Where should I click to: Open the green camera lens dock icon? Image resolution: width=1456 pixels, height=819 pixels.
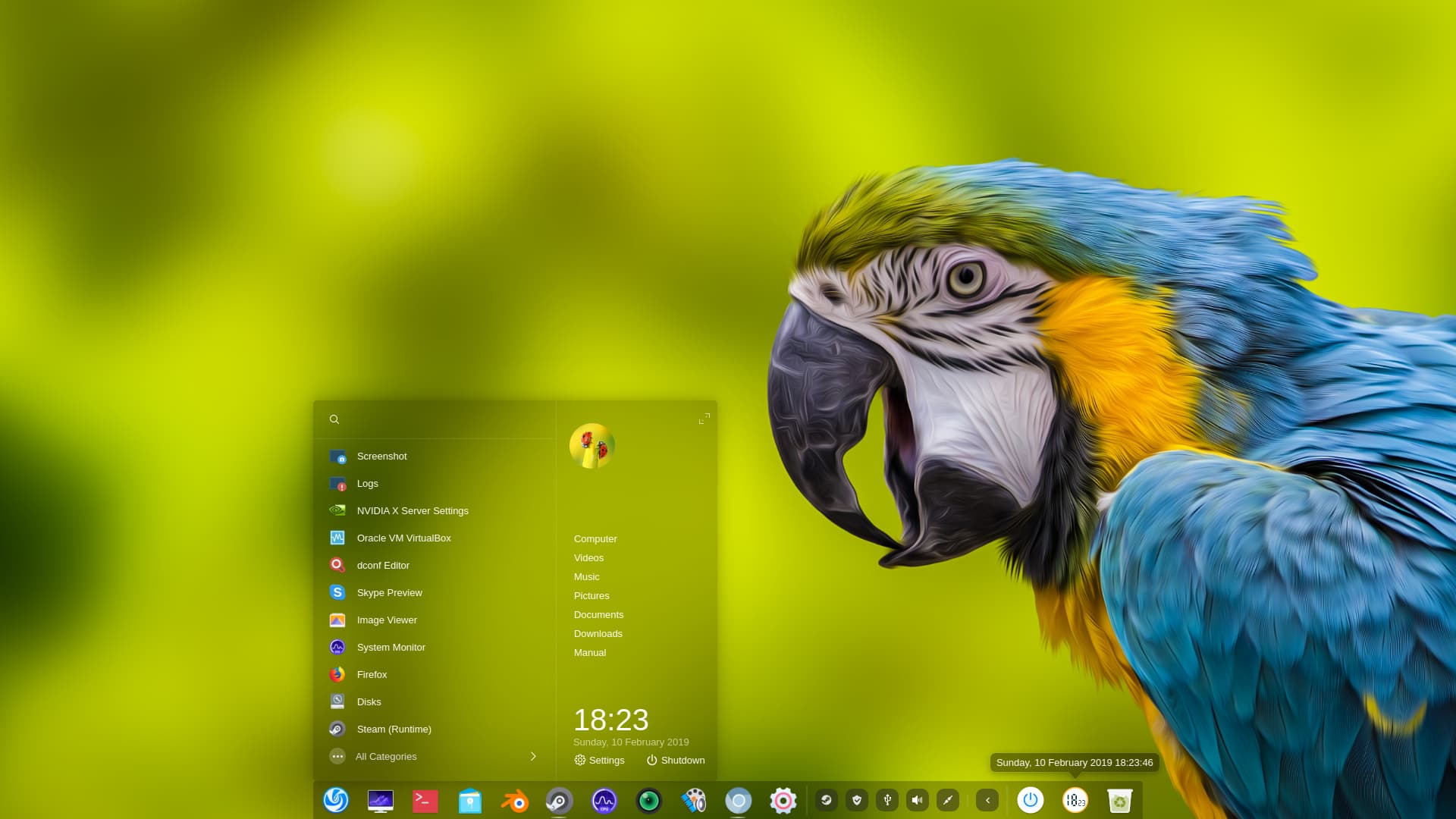click(649, 800)
